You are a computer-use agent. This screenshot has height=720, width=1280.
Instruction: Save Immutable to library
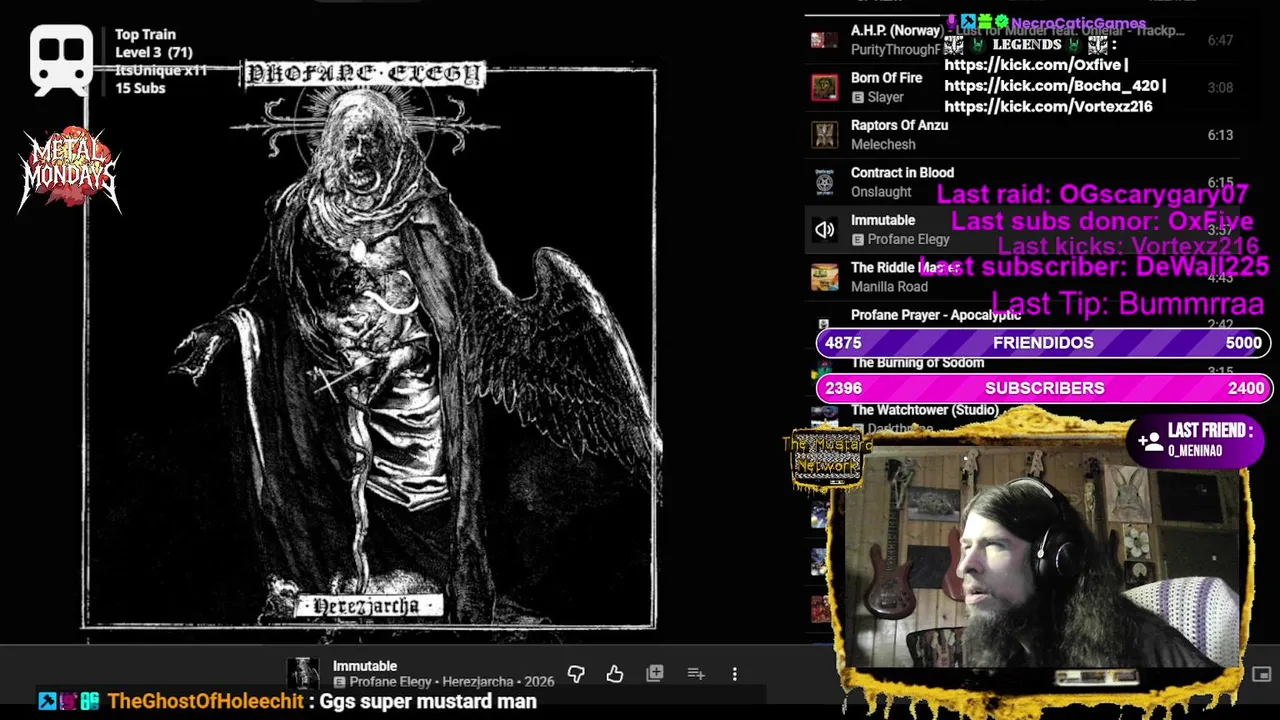655,674
